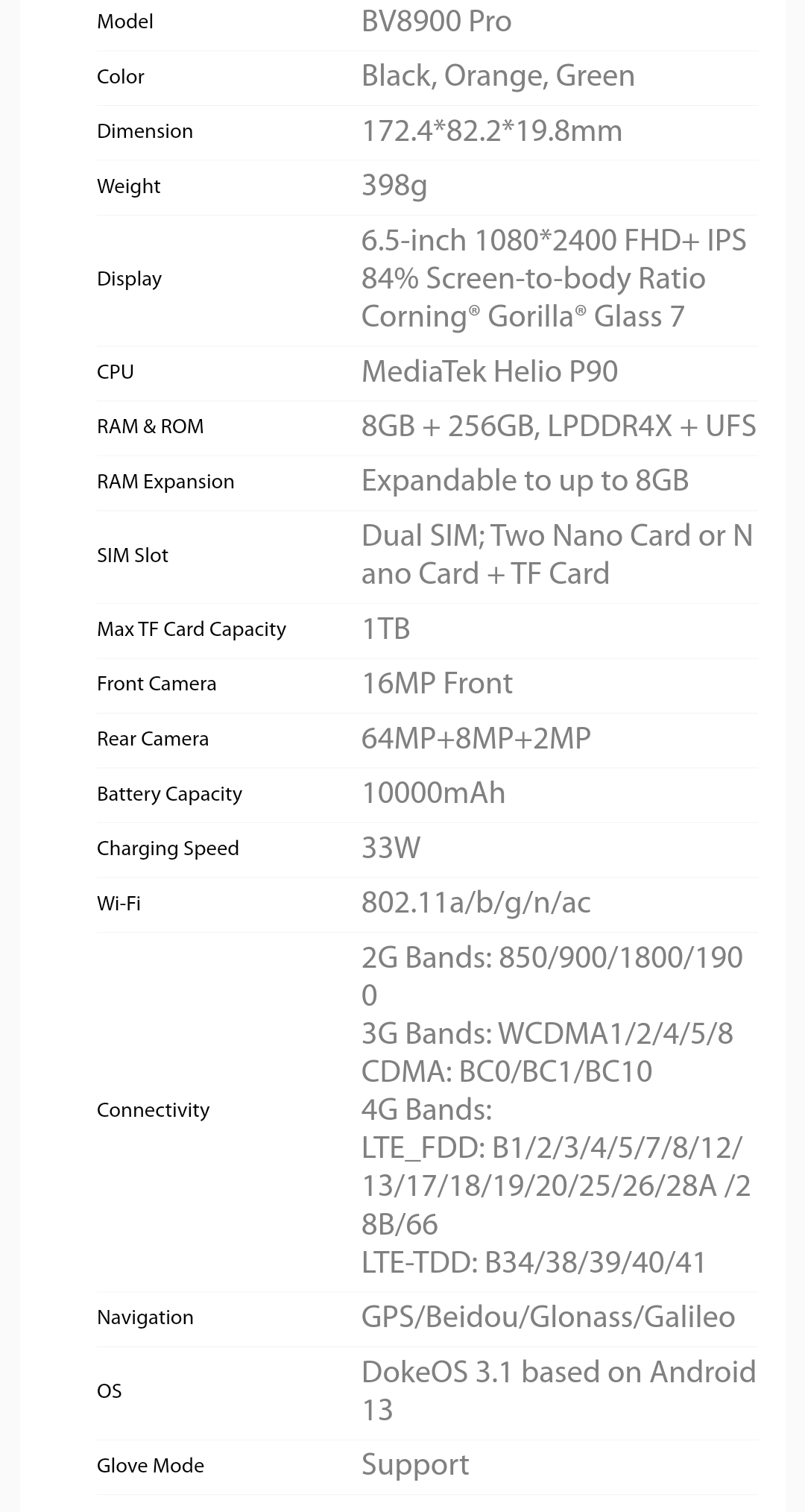805x1512 pixels.
Task: Click the Corning Gorilla Glass 7 text
Action: 523,317
